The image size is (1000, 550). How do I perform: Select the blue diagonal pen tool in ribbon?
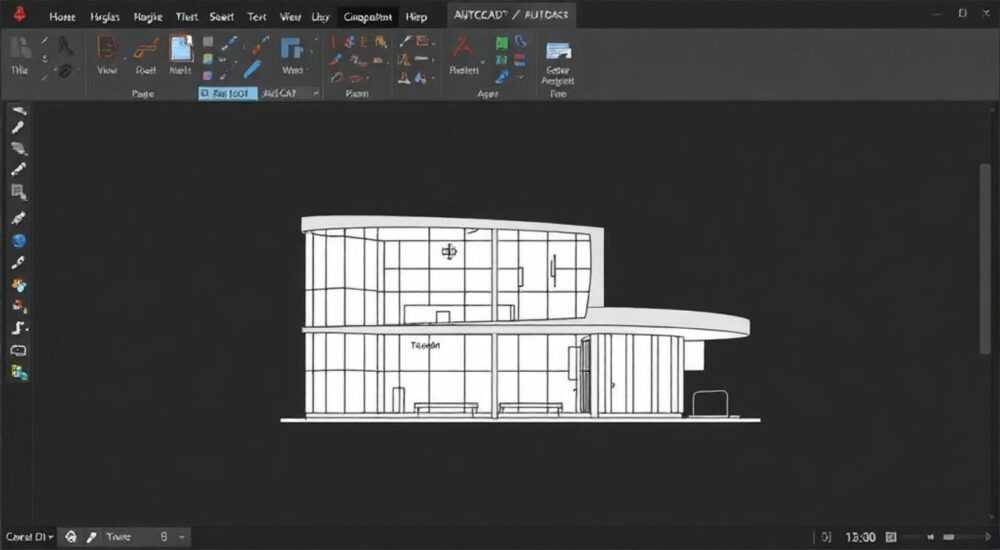point(253,68)
